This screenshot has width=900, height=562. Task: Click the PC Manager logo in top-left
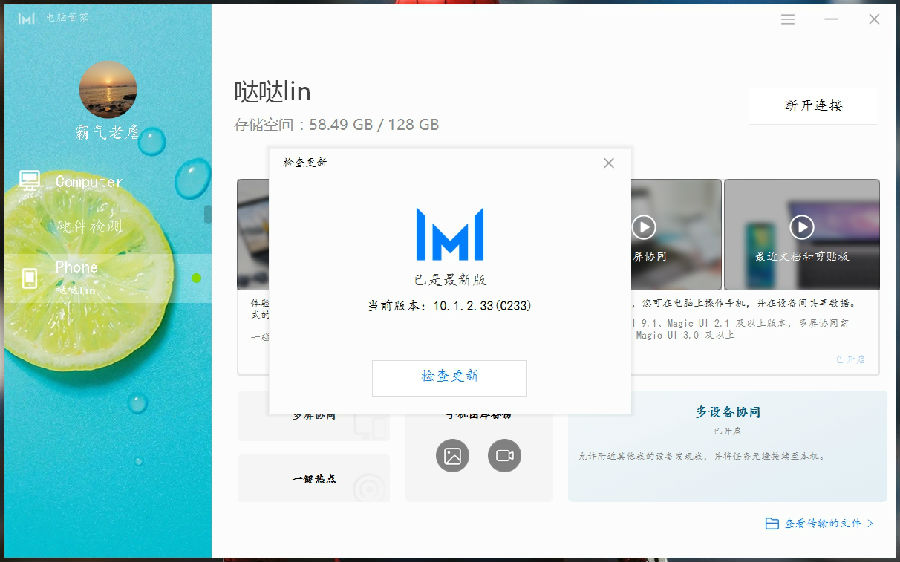pyautogui.click(x=27, y=19)
